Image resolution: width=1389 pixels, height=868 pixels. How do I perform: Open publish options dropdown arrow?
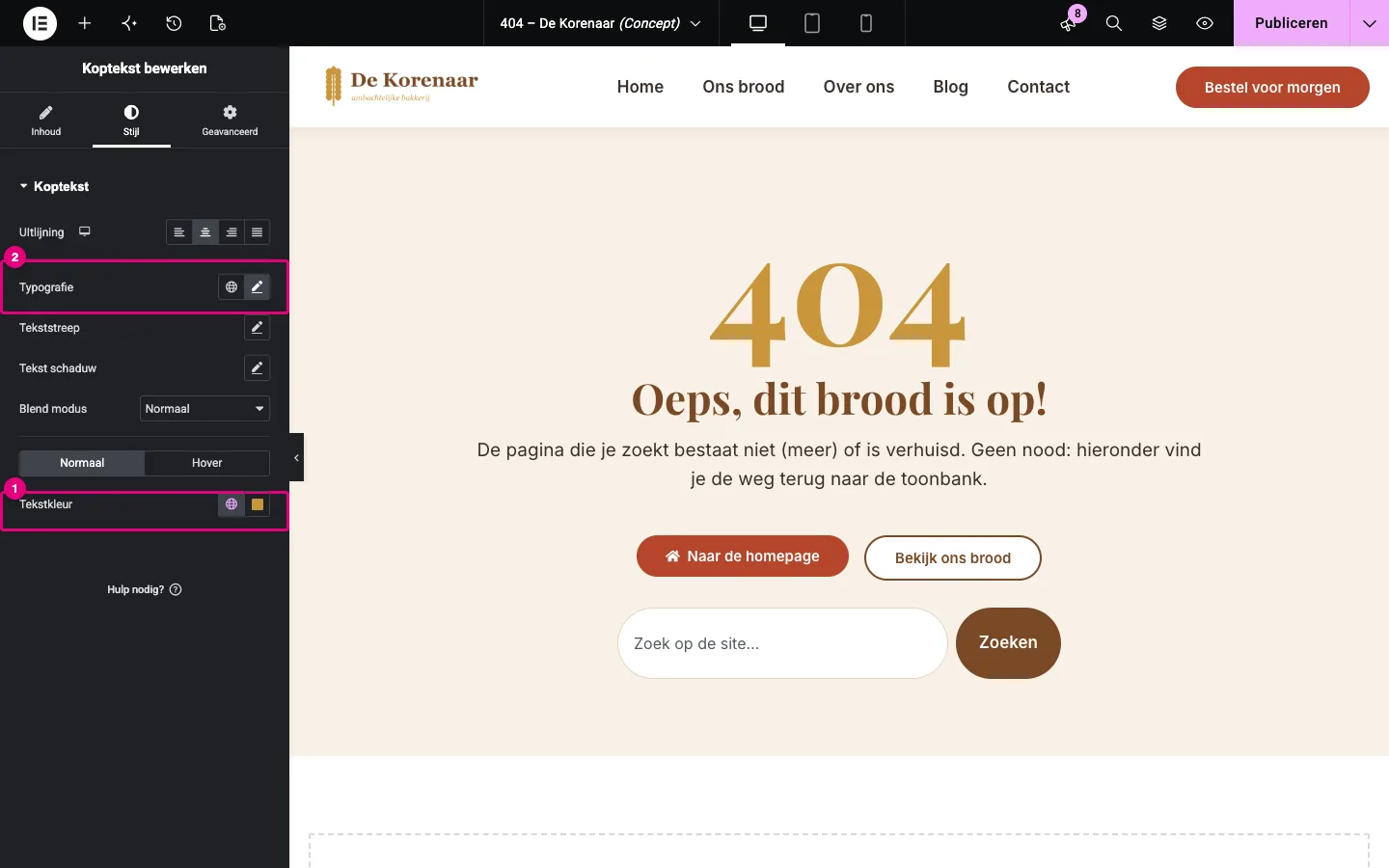click(x=1370, y=23)
